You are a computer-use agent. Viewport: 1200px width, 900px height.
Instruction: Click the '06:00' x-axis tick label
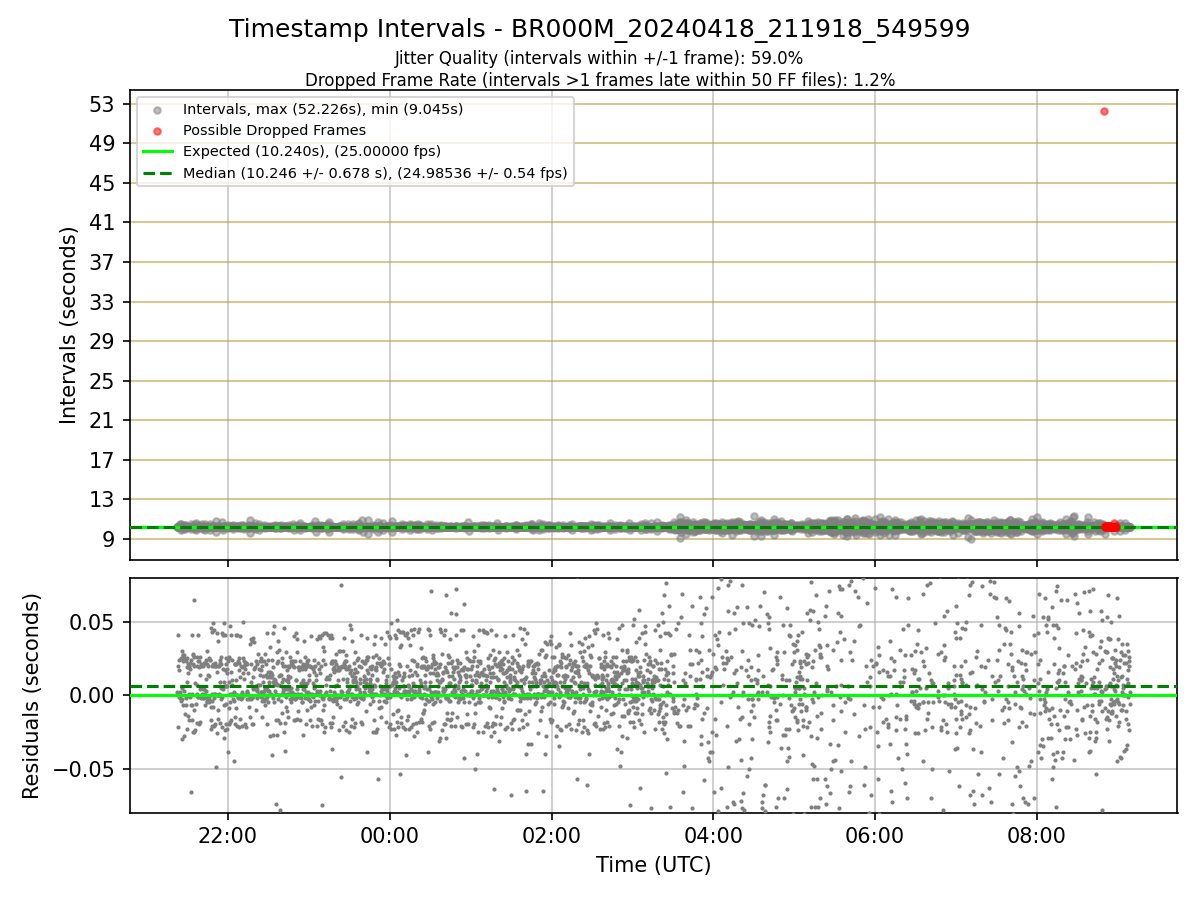(x=875, y=834)
